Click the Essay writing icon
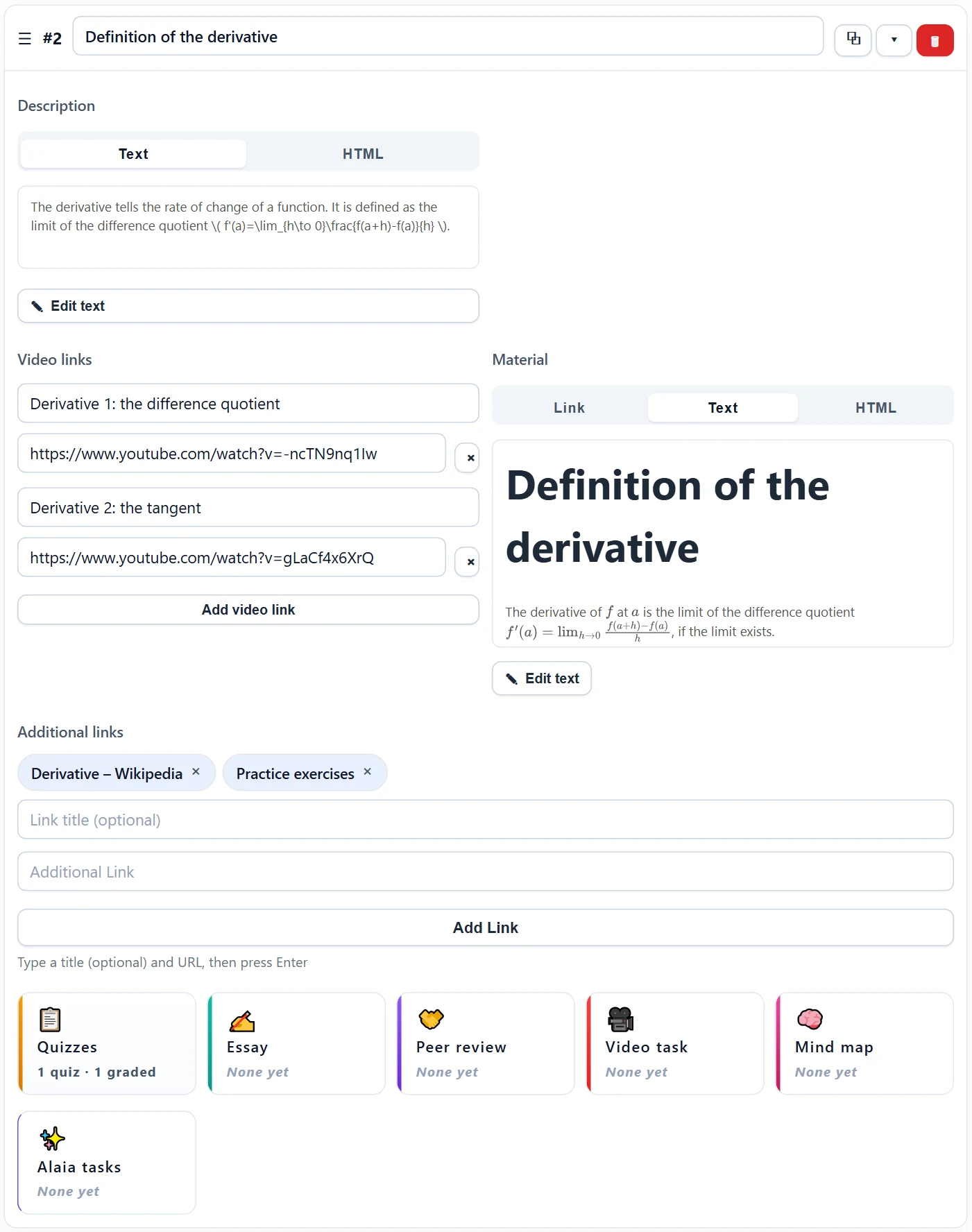Screen dimensions: 972x1232 tap(241, 1020)
